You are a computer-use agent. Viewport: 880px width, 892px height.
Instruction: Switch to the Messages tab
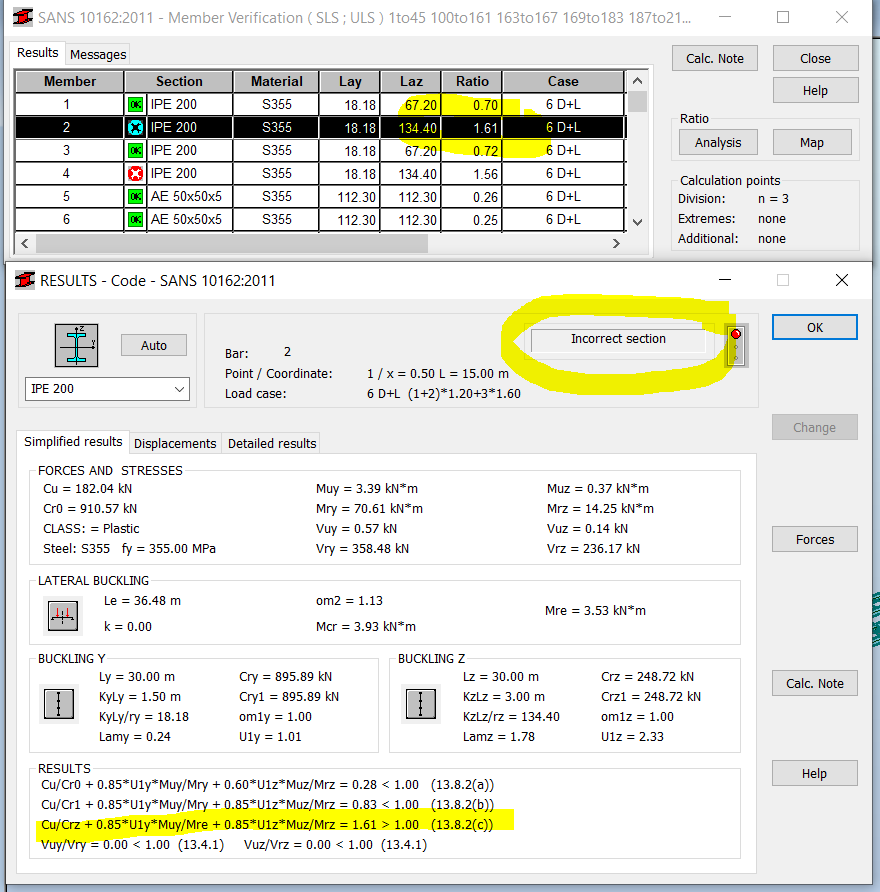pos(97,54)
